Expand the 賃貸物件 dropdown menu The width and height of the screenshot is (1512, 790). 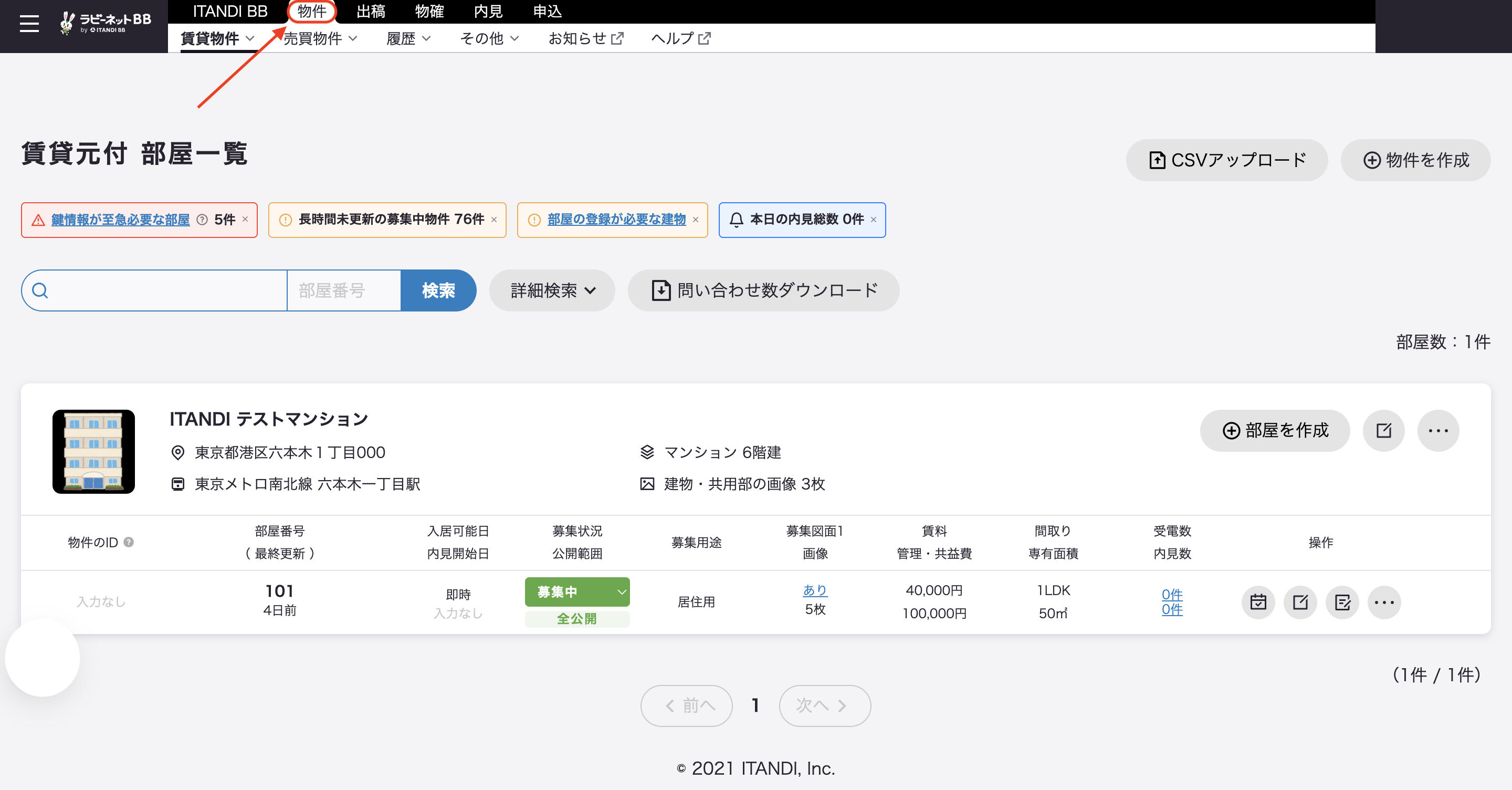[217, 39]
